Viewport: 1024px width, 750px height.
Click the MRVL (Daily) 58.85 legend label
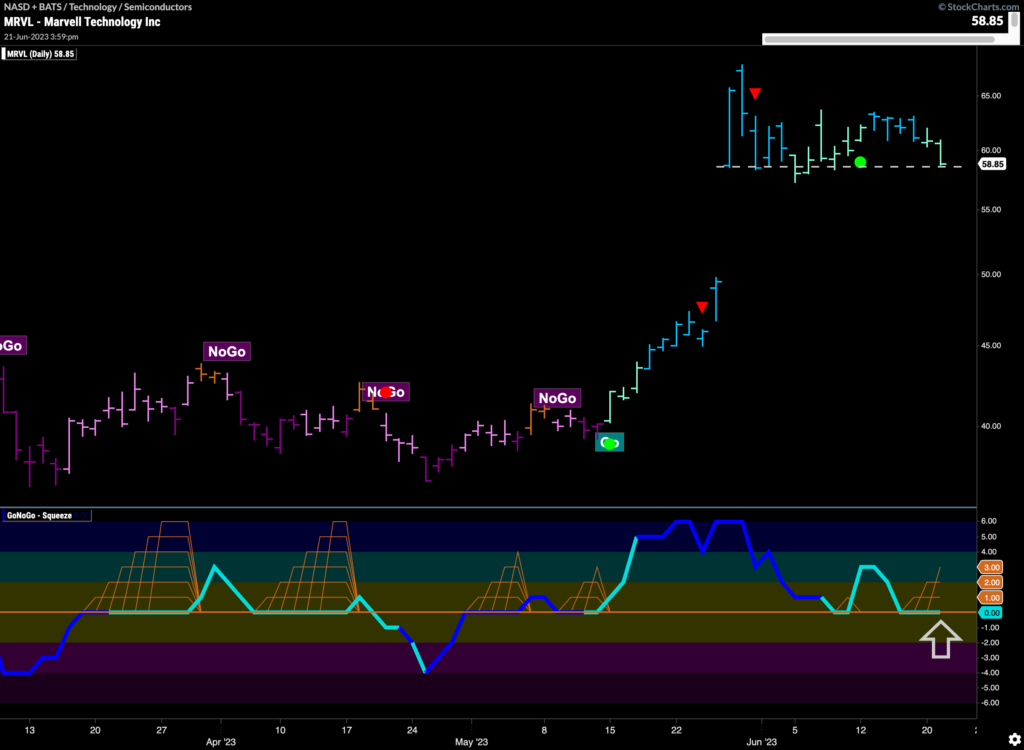pyautogui.click(x=41, y=54)
